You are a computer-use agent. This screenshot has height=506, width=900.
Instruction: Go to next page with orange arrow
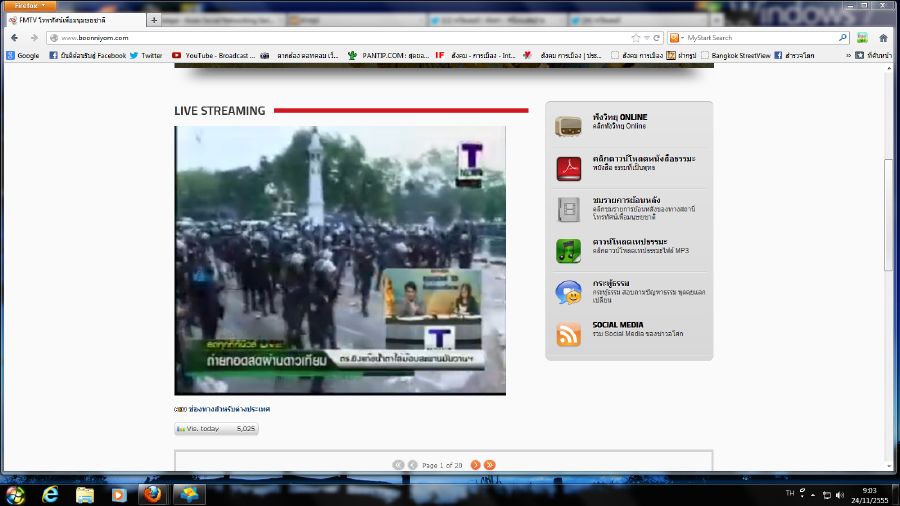point(475,465)
